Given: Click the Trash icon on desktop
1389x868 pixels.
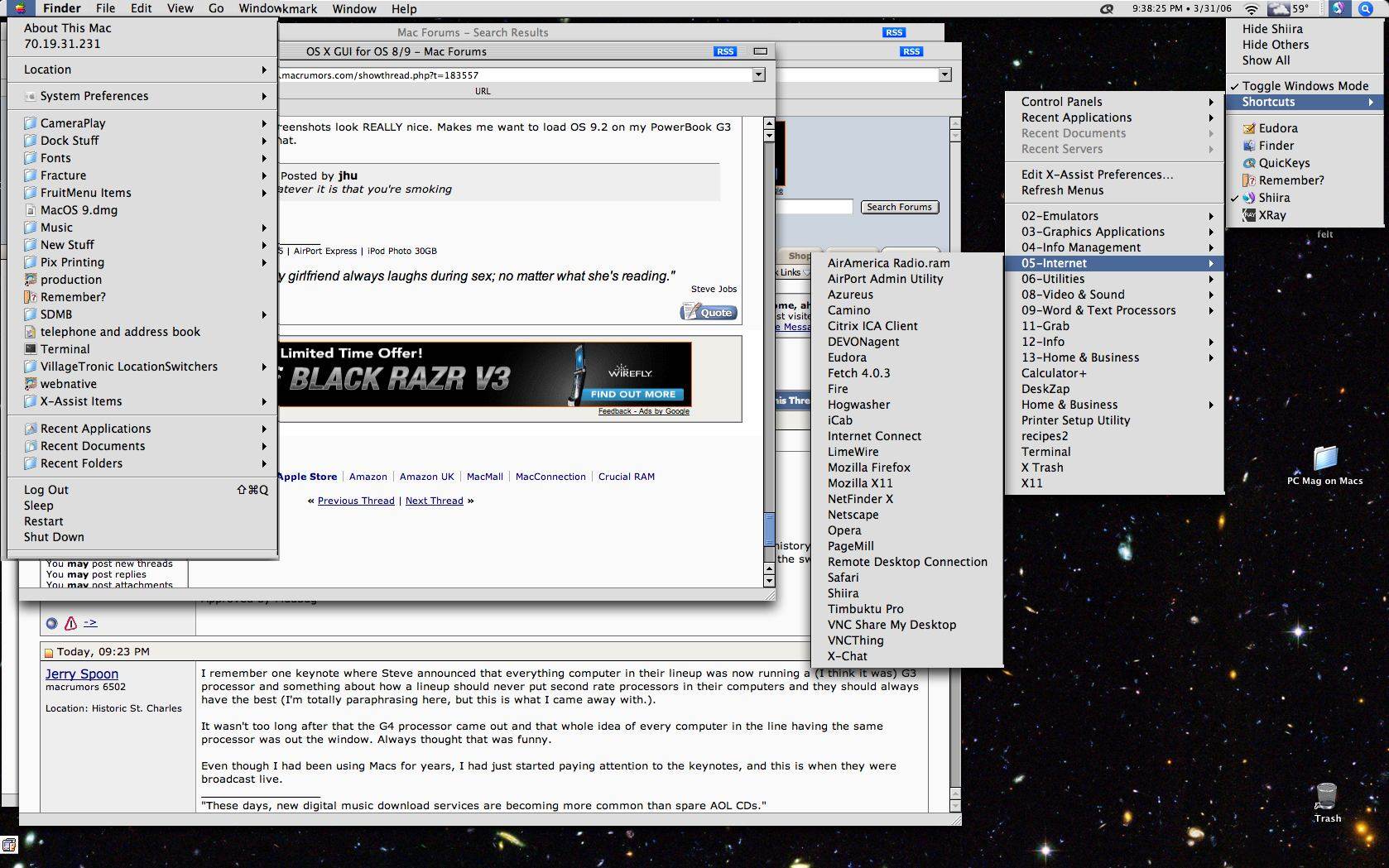Looking at the screenshot, I should tap(1326, 797).
